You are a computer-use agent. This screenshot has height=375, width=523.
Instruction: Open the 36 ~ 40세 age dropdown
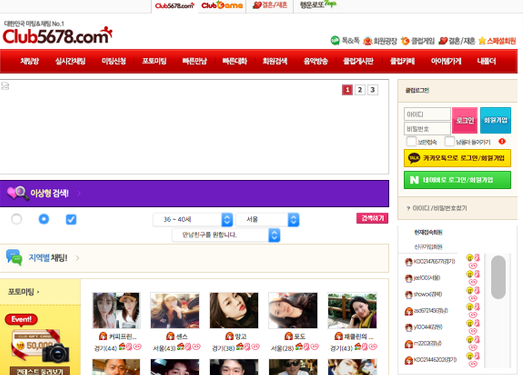click(x=193, y=220)
